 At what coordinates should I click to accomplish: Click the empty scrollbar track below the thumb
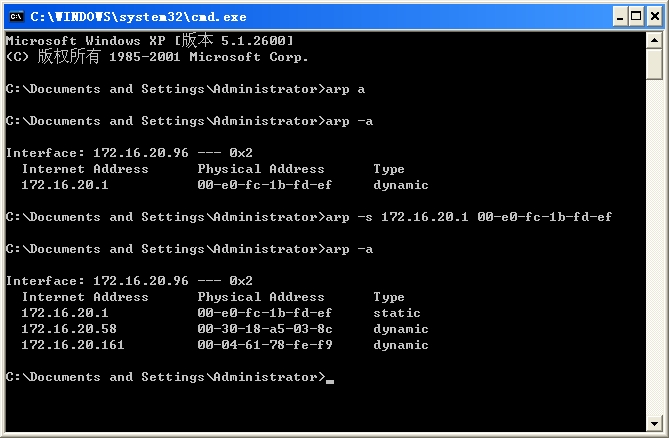pos(654,250)
